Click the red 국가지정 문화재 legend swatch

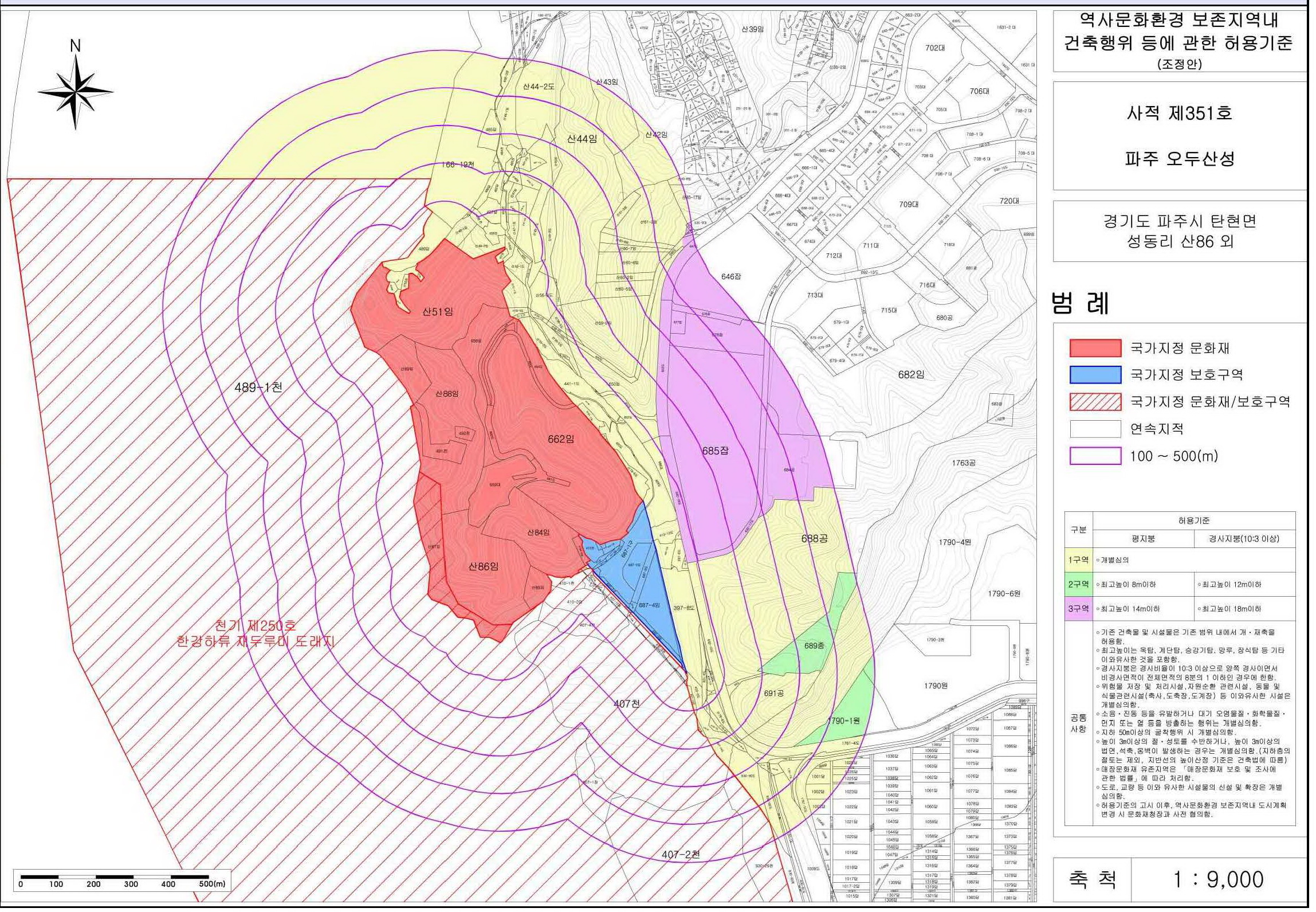pos(1095,348)
